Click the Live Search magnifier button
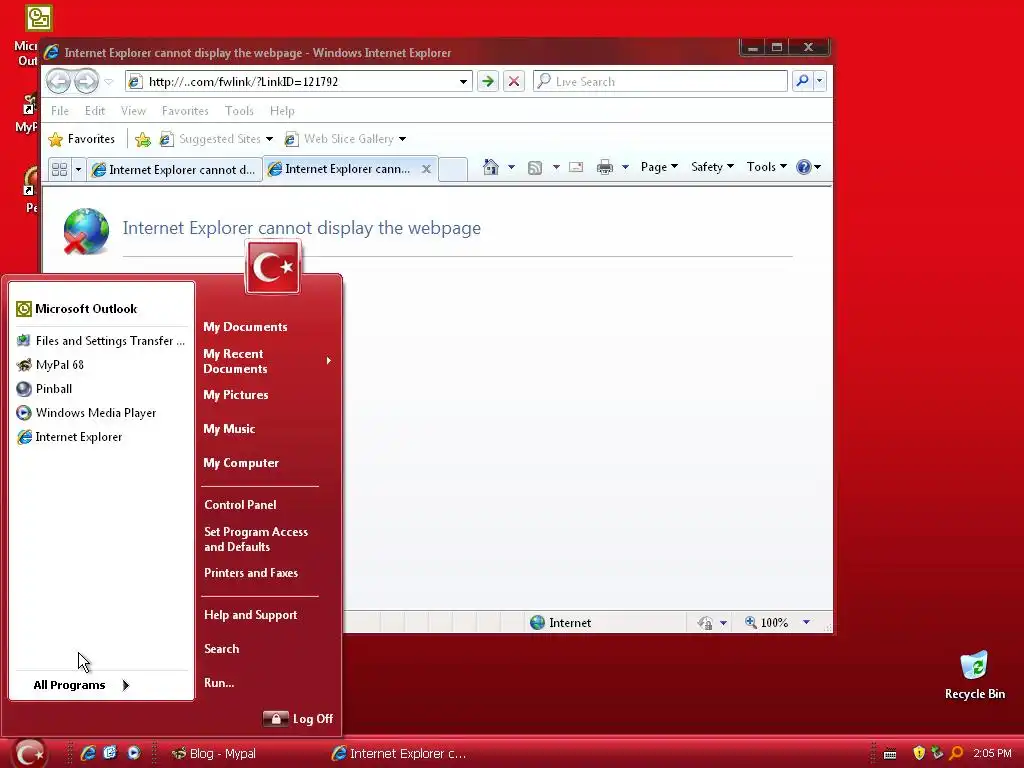 click(802, 81)
